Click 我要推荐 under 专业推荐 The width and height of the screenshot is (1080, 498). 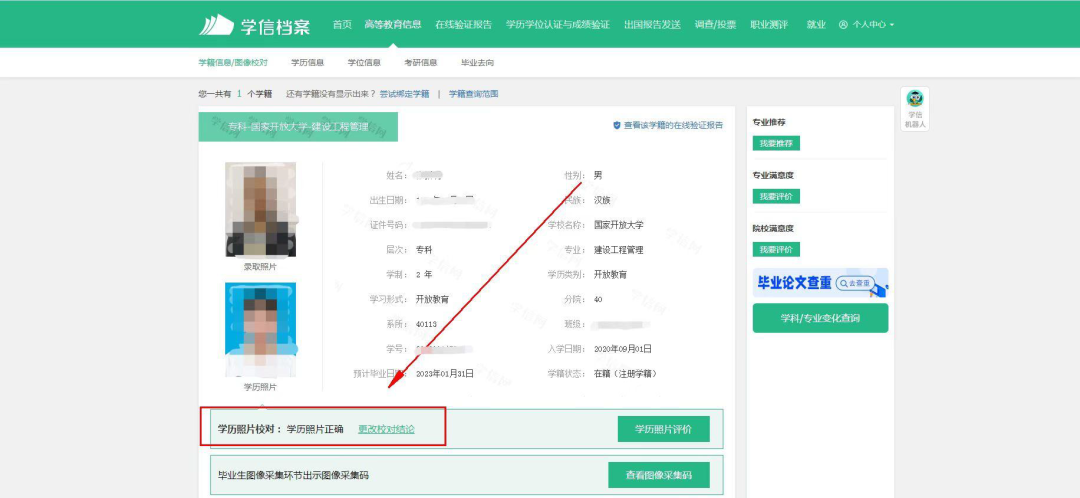[x=776, y=143]
